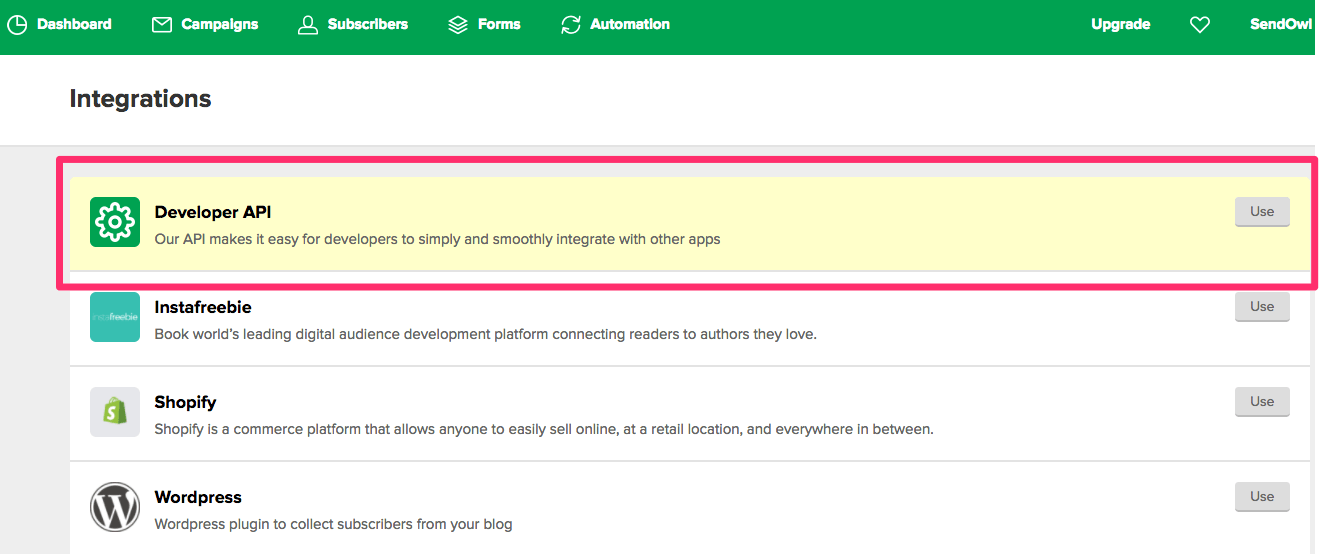Viewport: 1319px width, 554px height.
Task: Click the Wordpress plugin description text
Action: (x=334, y=524)
